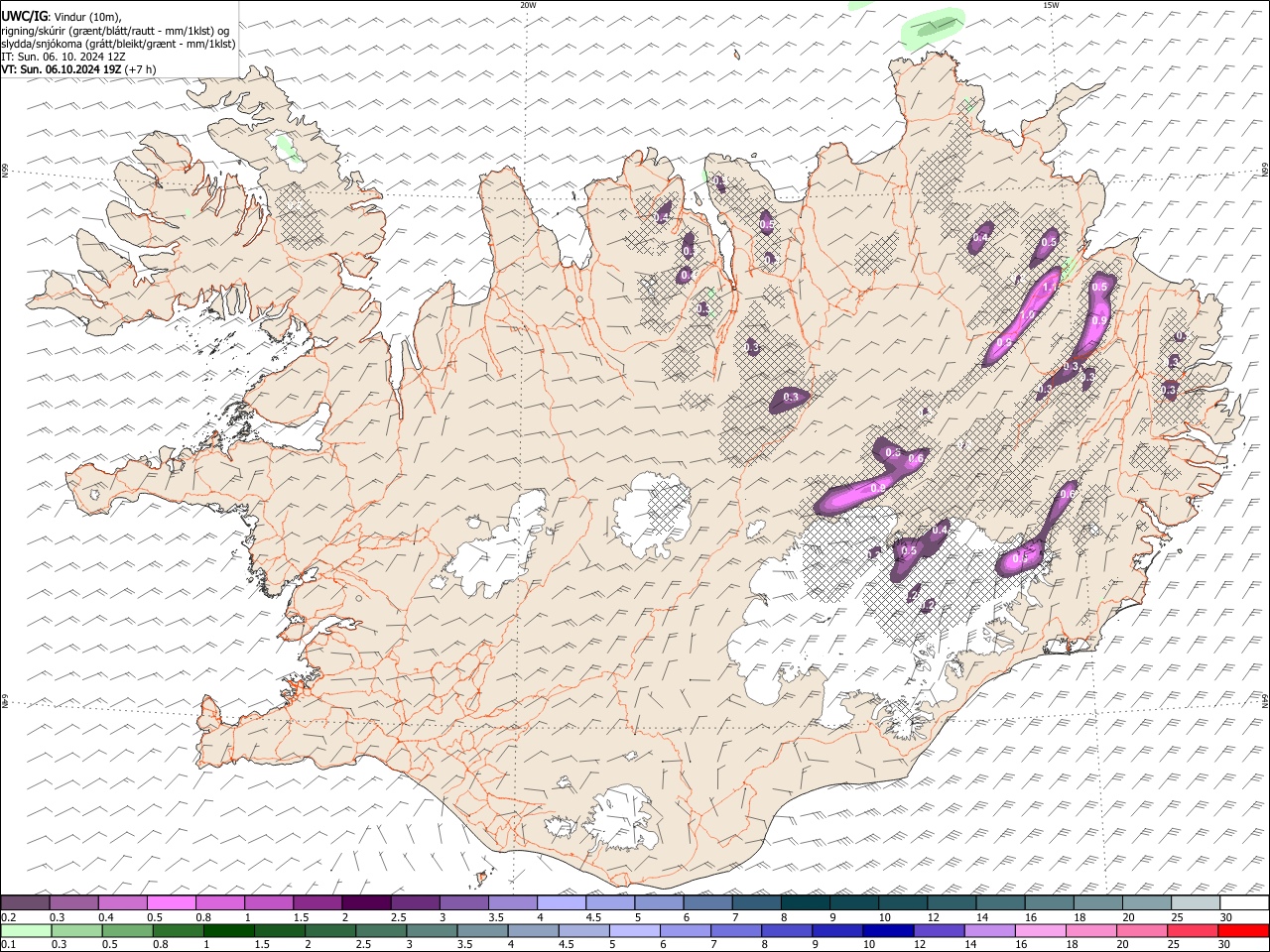The width and height of the screenshot is (1270, 952).
Task: Select upper-row swatch between 7 and 8
Action: click(x=757, y=902)
